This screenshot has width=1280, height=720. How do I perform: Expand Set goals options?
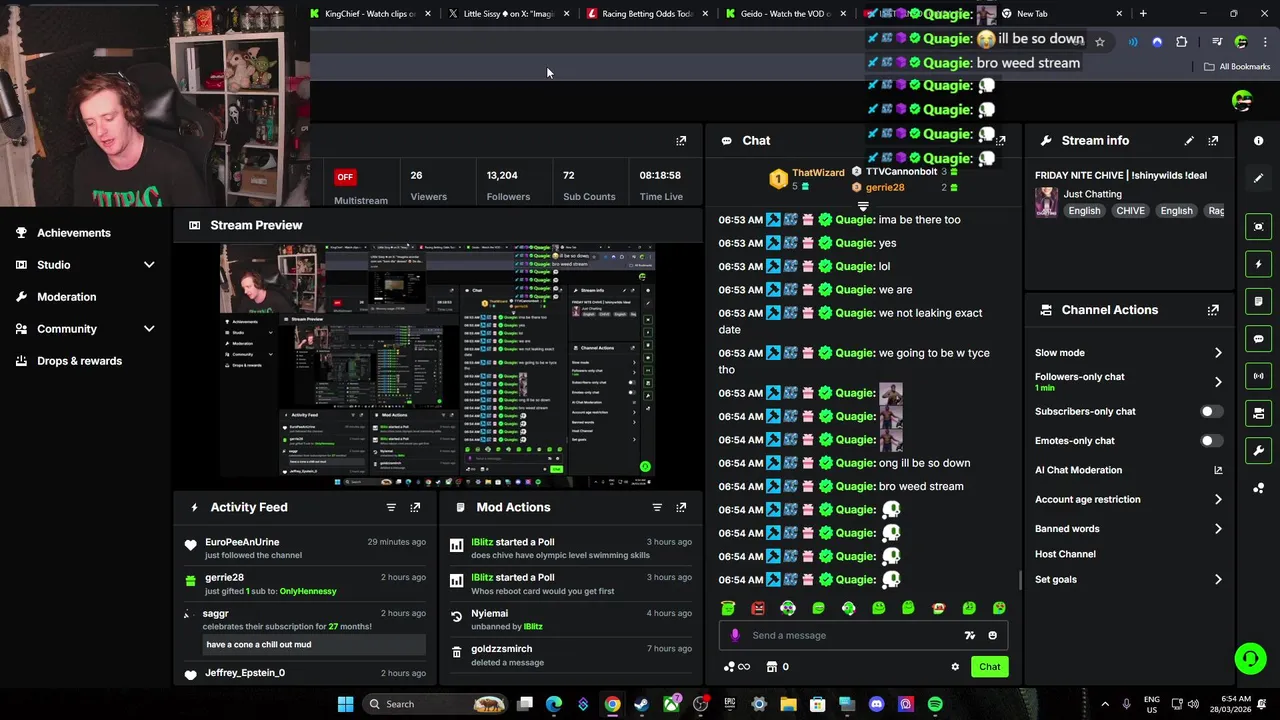click(1218, 579)
